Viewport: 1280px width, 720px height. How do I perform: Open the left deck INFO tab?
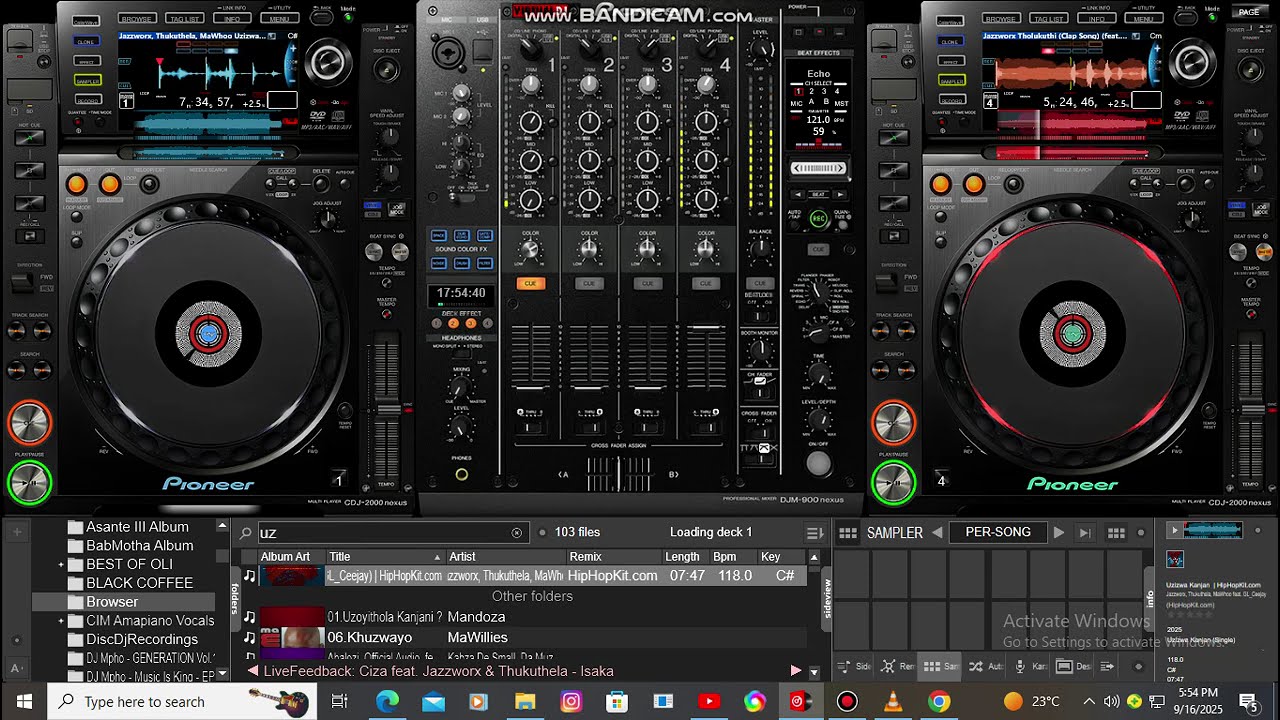231,18
